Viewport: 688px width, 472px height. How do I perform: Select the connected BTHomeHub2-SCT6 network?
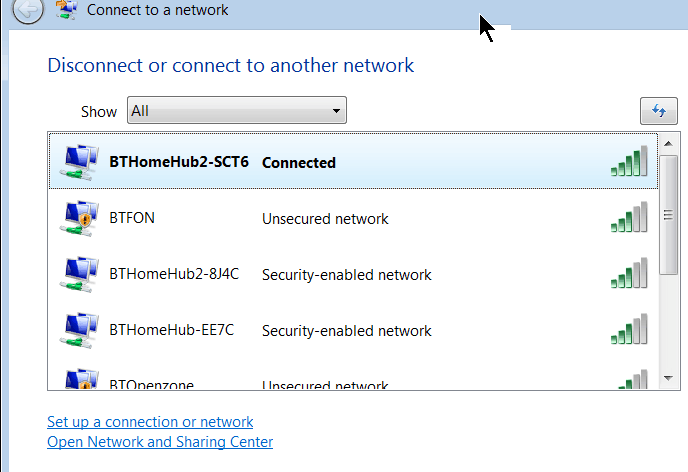353,161
